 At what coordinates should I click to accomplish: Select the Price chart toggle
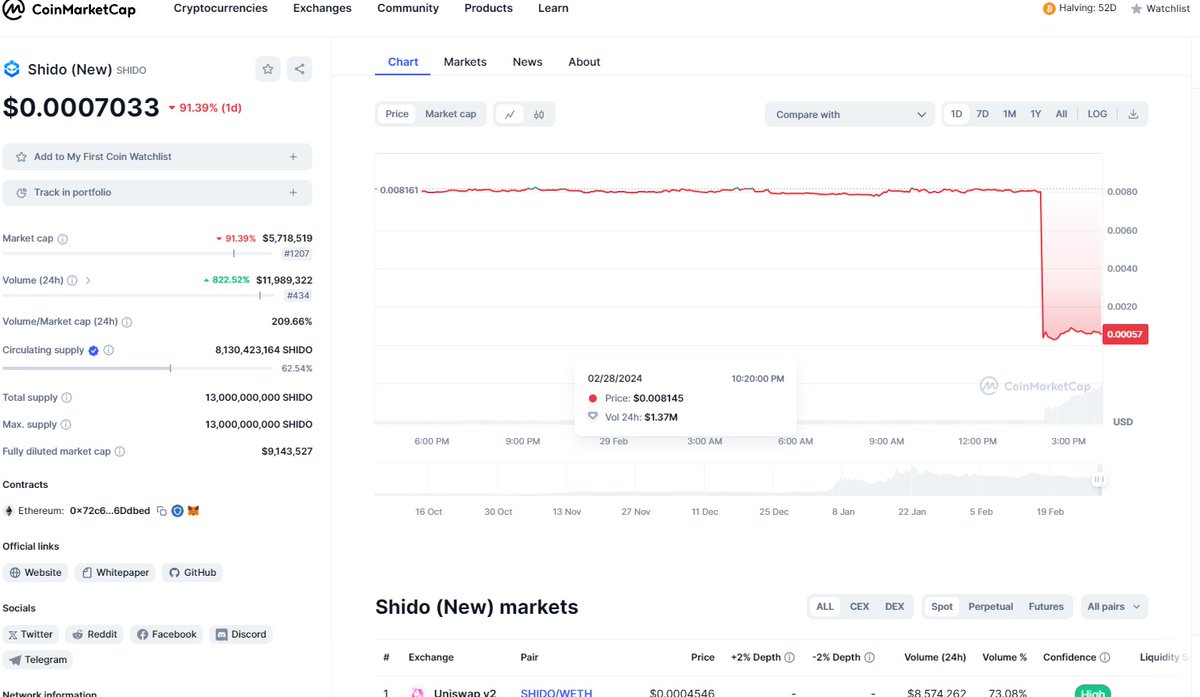[x=397, y=114]
